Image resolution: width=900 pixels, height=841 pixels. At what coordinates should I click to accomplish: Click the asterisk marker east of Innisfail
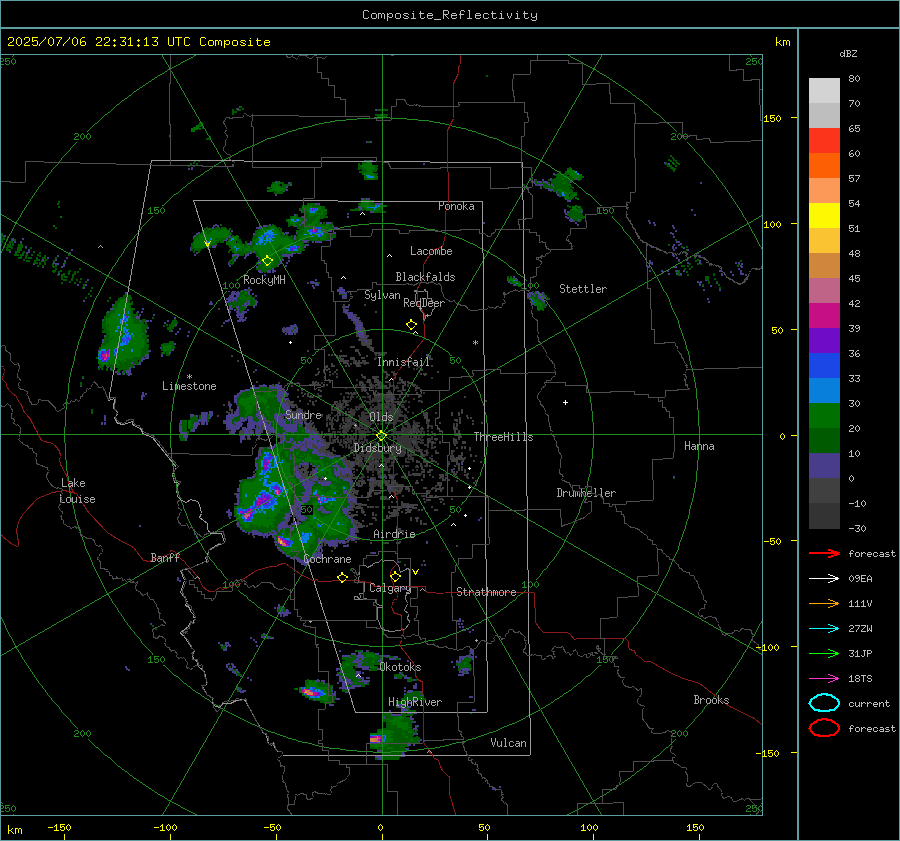(475, 343)
